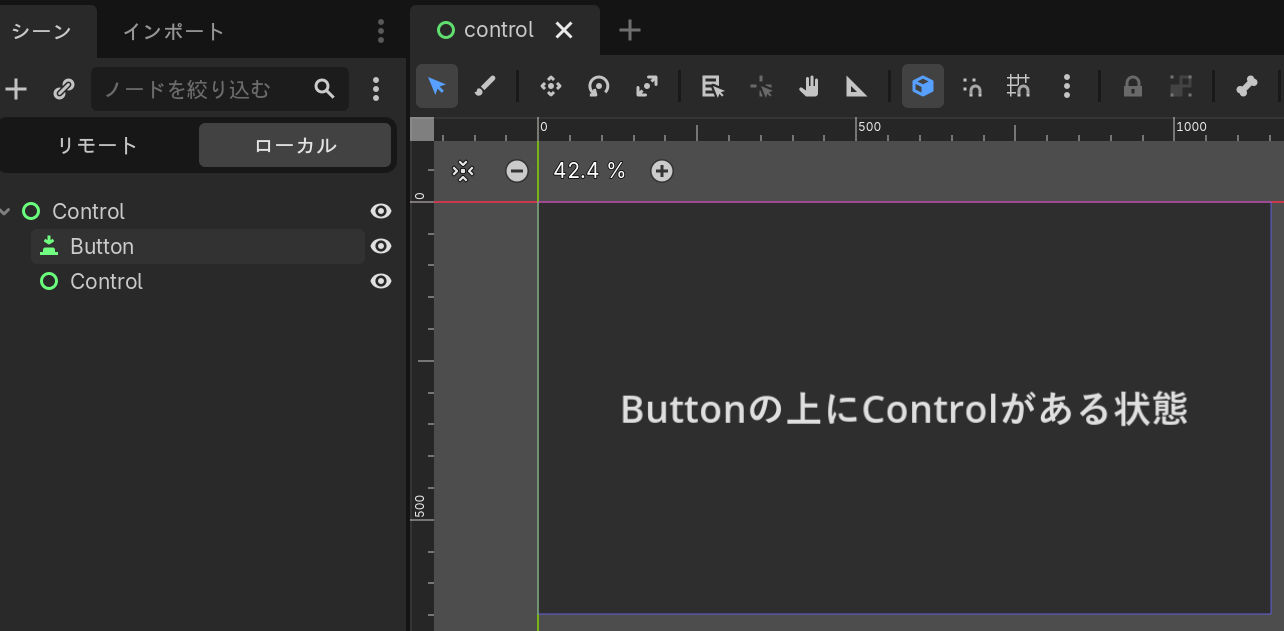Click the instantiate child scene link icon
1284x631 pixels.
pyautogui.click(x=64, y=89)
